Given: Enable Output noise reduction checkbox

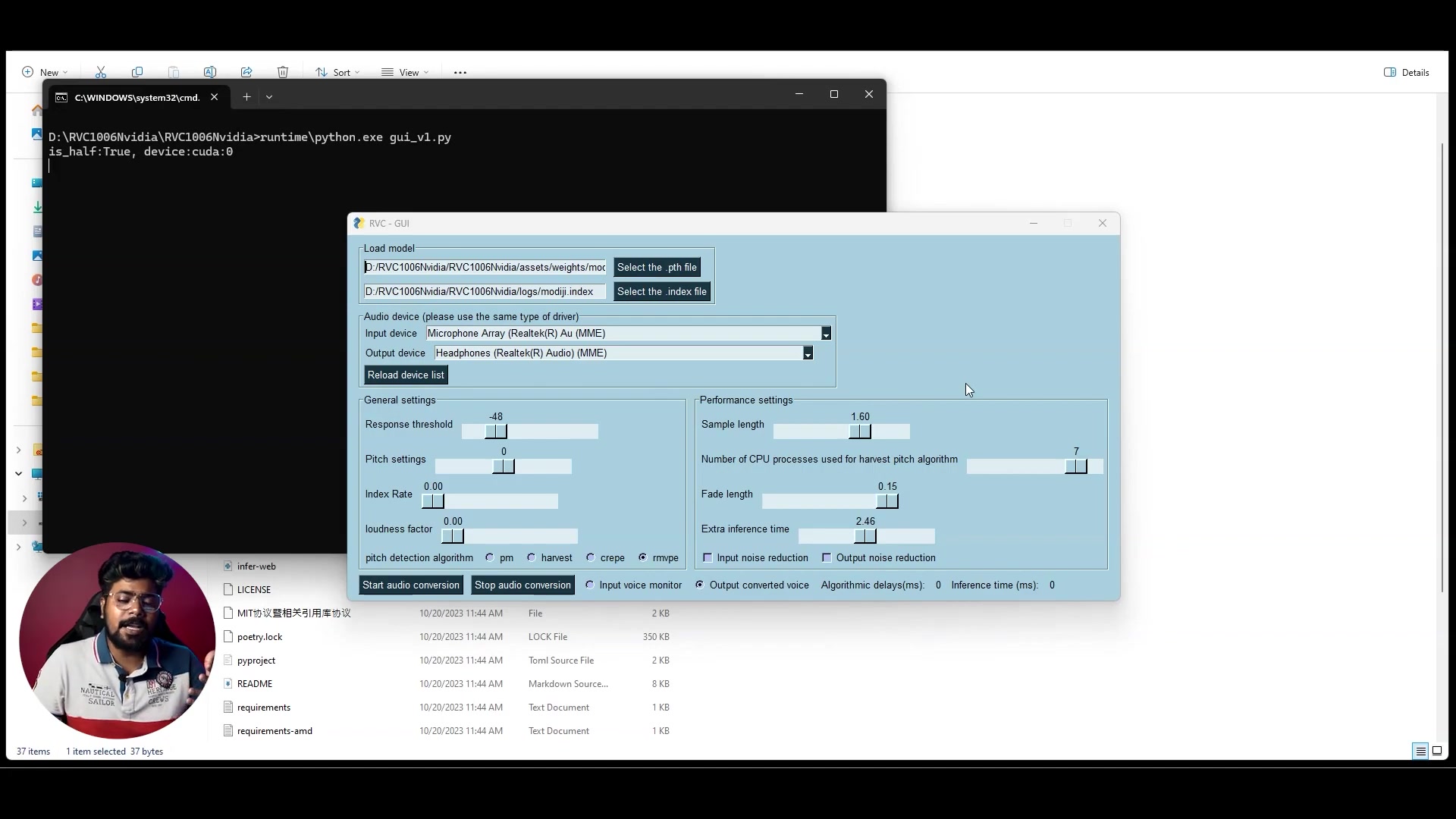Looking at the screenshot, I should tap(827, 557).
